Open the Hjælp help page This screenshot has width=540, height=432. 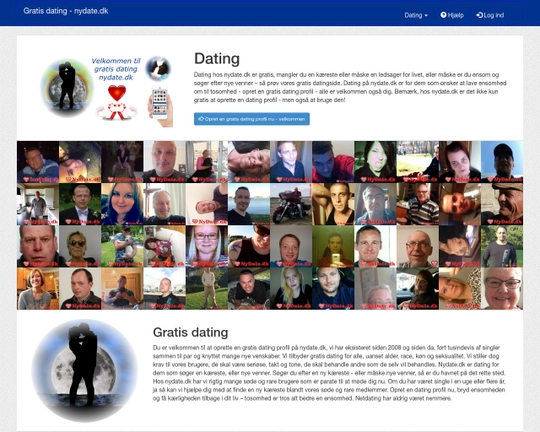[452, 15]
